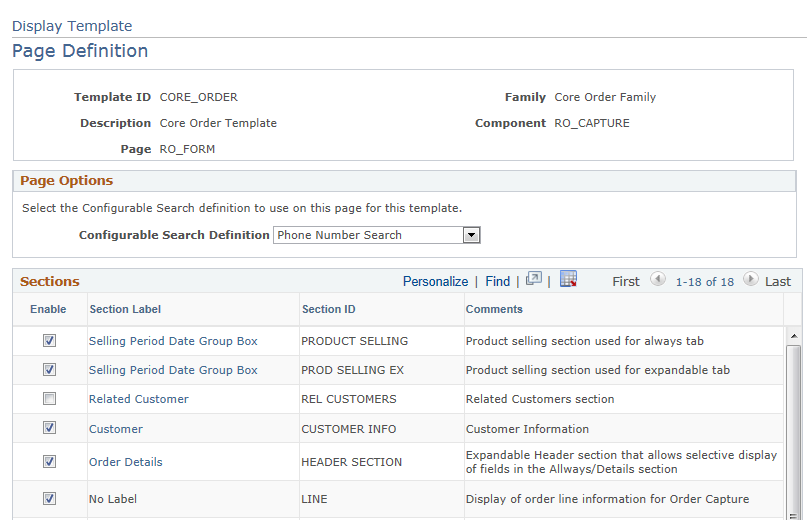Click scrollbar up arrow in Sections grid
This screenshot has width=807, height=520.
click(x=794, y=336)
